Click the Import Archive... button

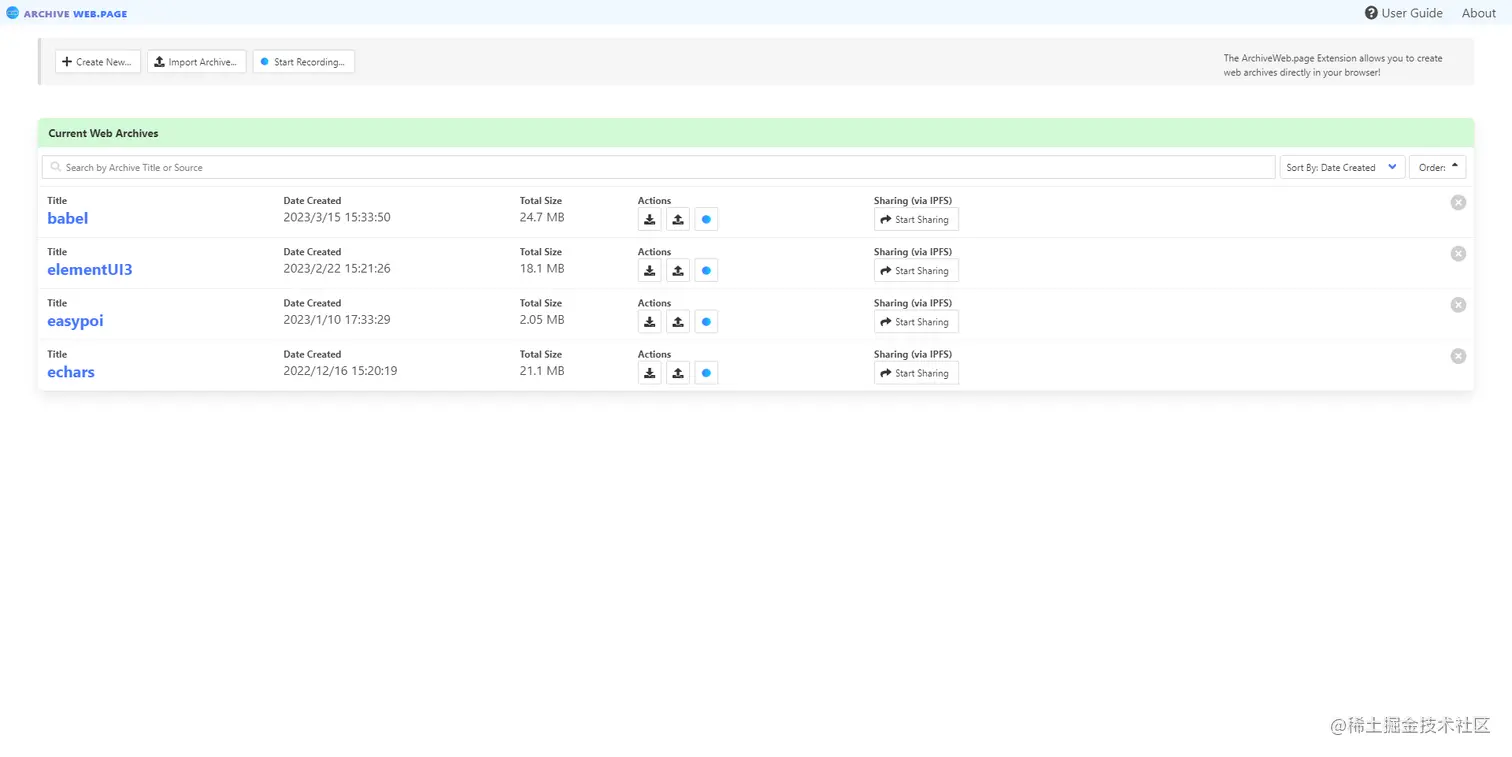coord(197,62)
